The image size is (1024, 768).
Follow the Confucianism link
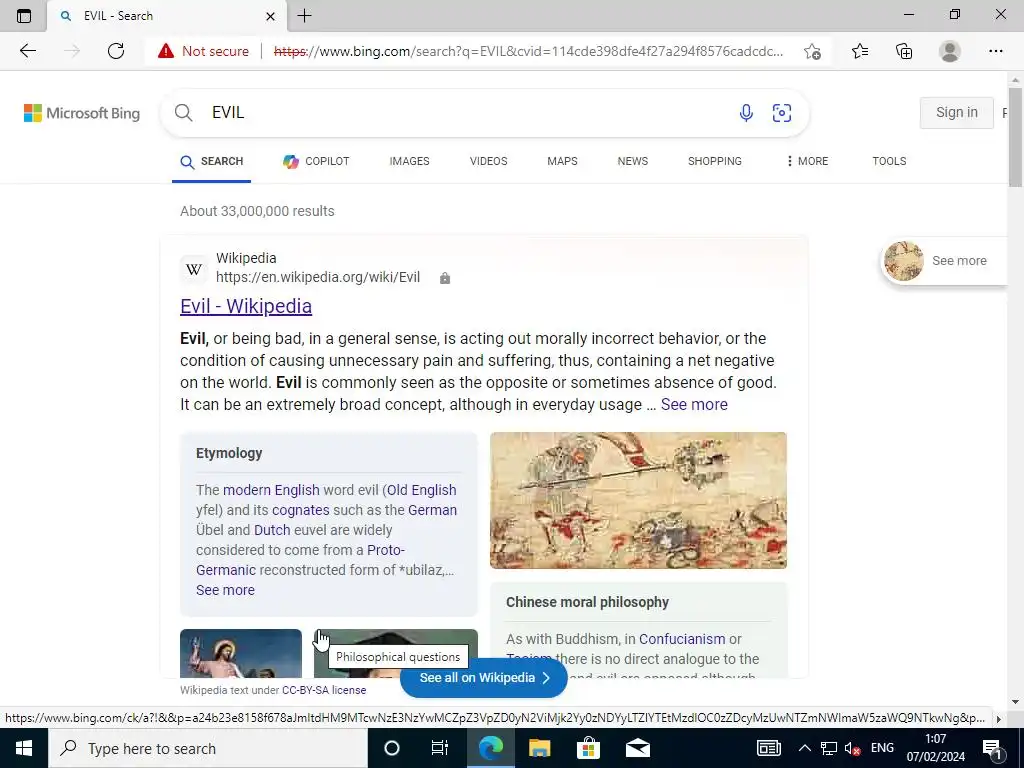click(x=682, y=639)
